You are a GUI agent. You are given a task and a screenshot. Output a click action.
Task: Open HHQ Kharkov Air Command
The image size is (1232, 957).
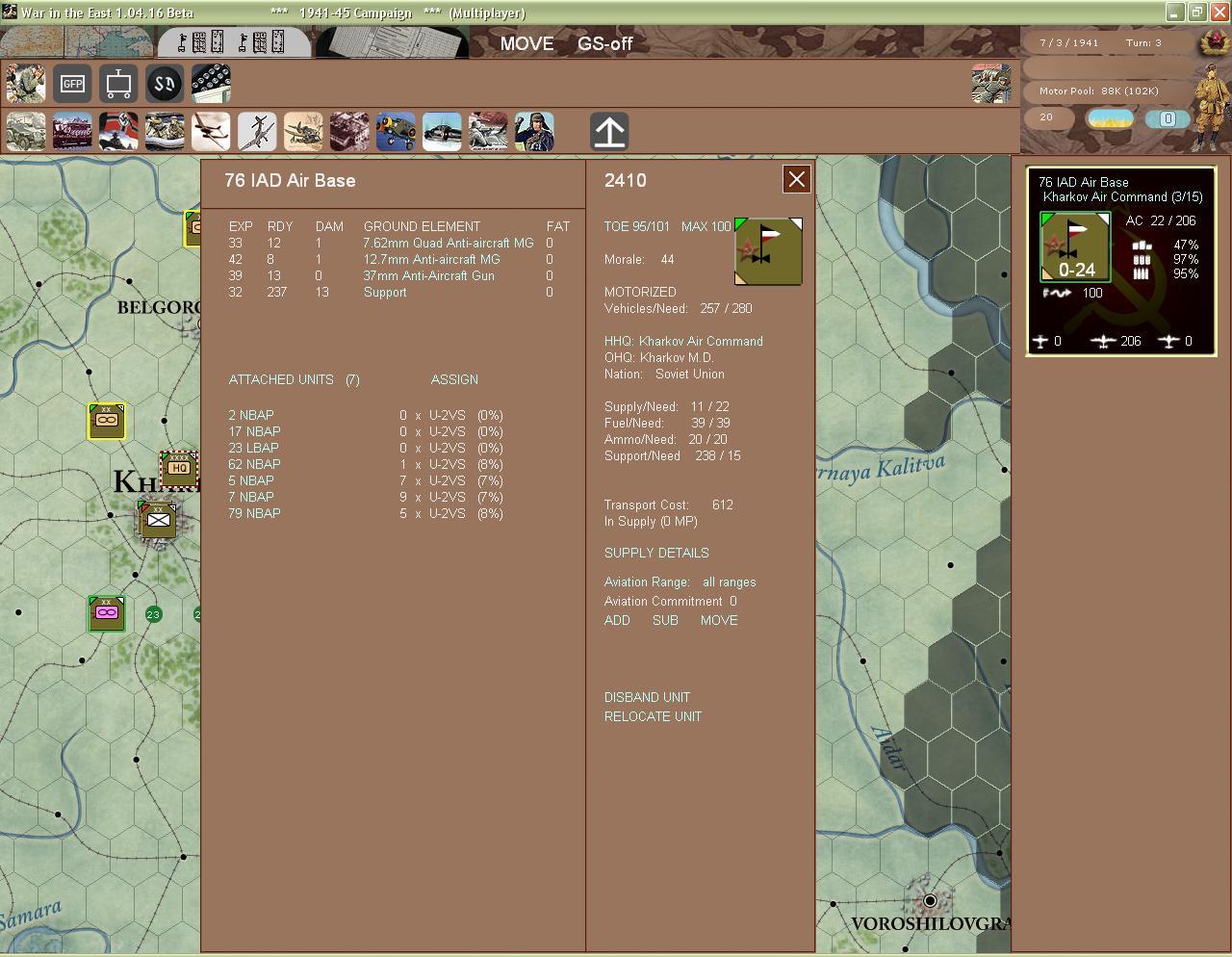click(683, 341)
